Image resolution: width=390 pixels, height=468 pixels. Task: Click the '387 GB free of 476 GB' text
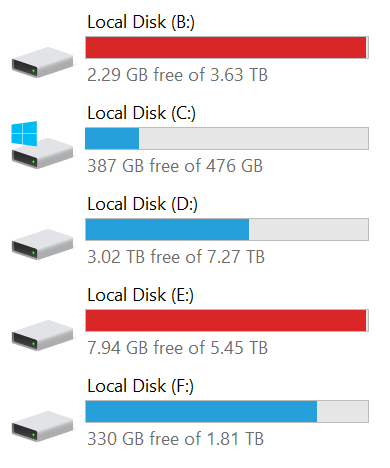click(x=175, y=166)
